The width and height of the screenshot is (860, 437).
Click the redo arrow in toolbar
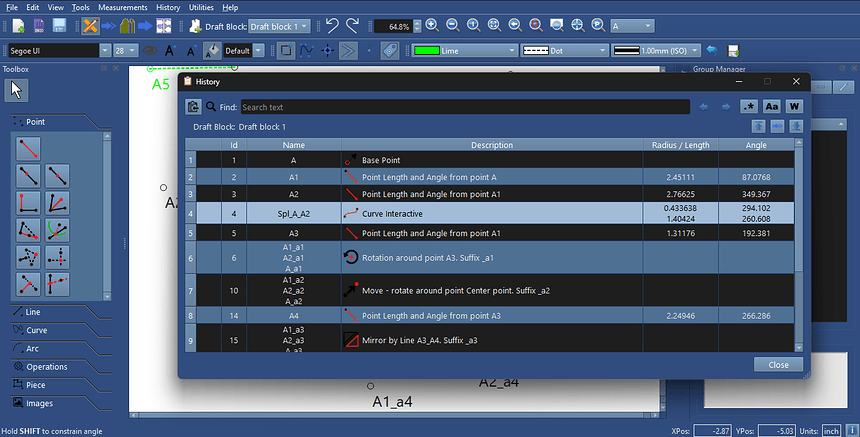(357, 26)
